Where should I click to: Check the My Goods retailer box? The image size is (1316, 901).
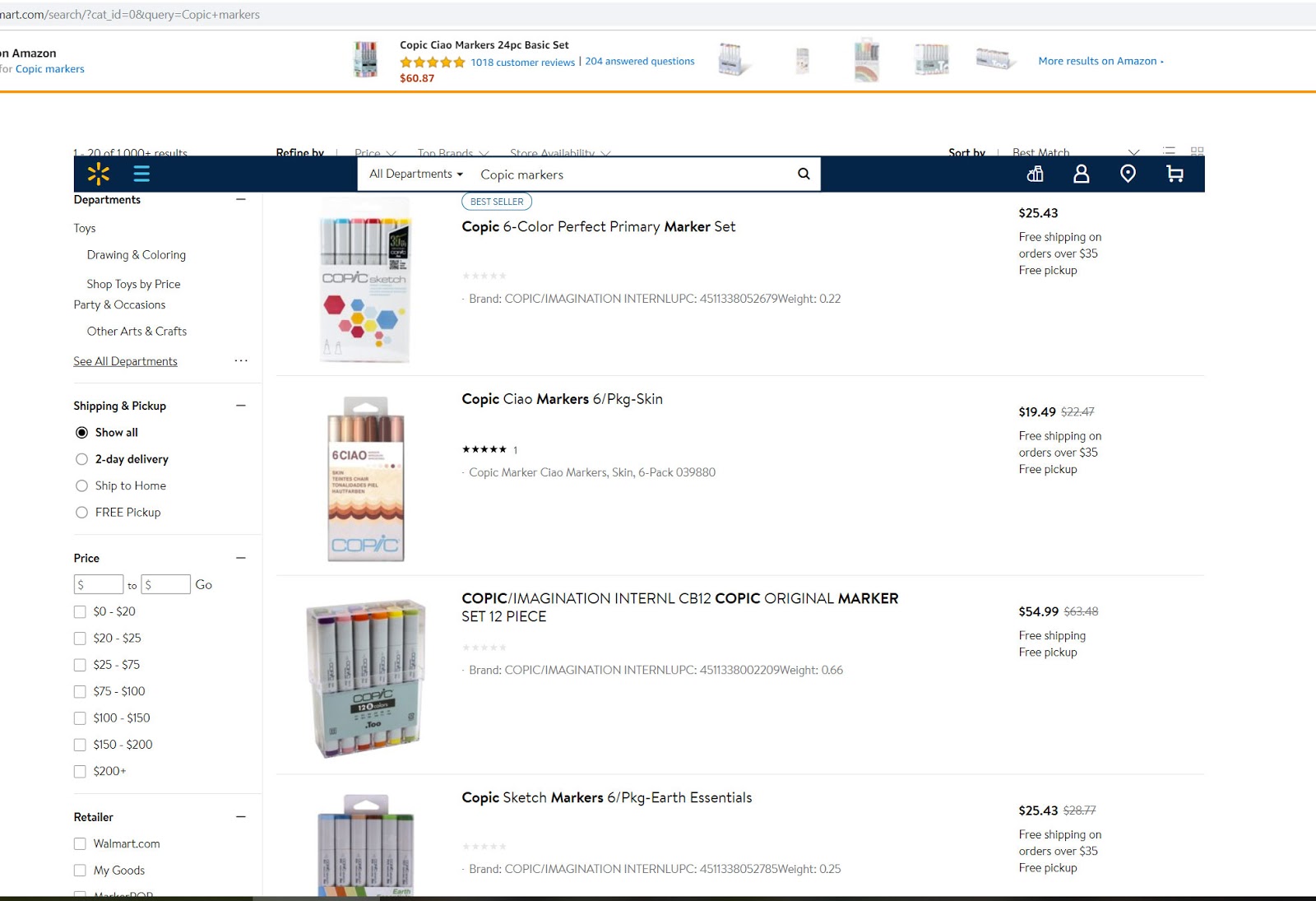(80, 870)
